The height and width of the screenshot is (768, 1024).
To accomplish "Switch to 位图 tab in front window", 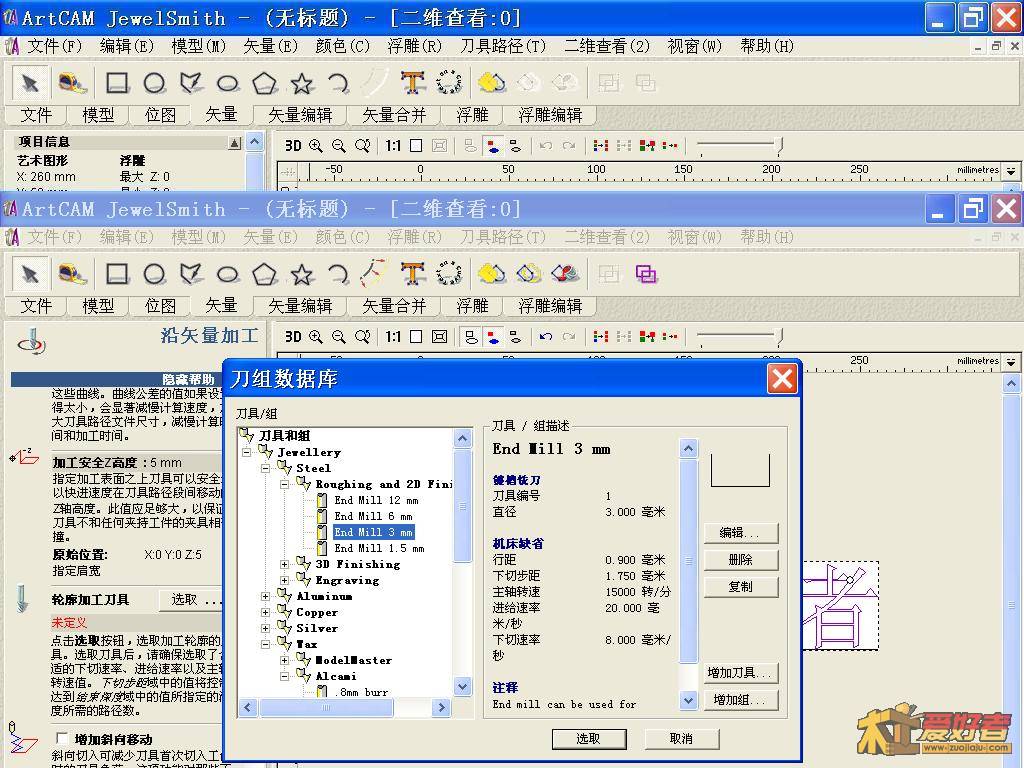I will (160, 306).
